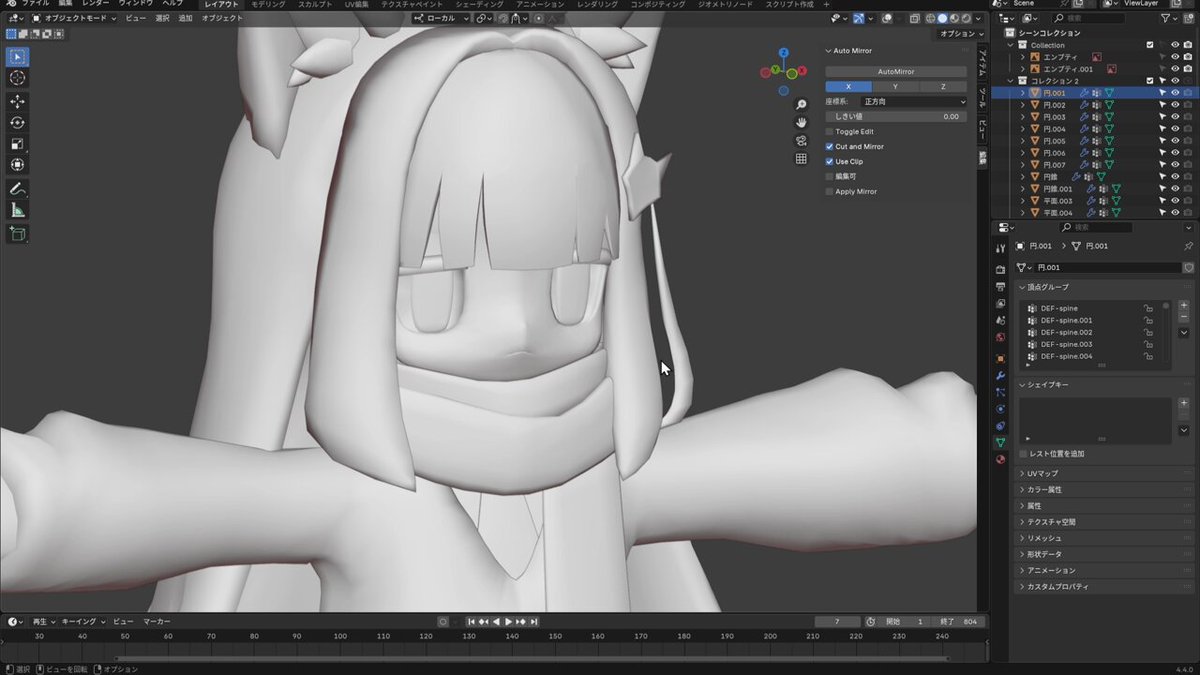Choose the Move tool

coord(17,102)
